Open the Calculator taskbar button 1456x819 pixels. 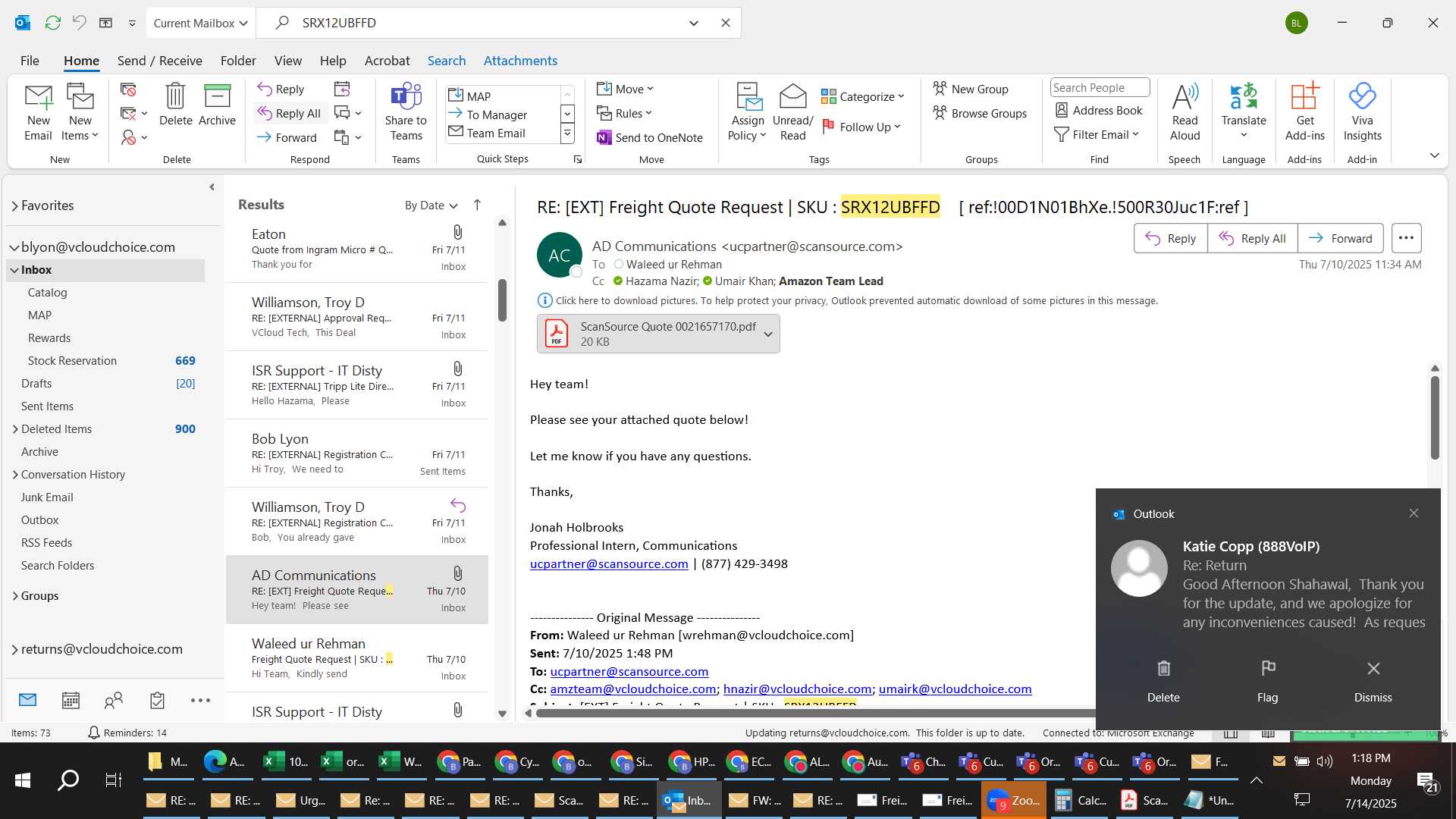(1079, 800)
